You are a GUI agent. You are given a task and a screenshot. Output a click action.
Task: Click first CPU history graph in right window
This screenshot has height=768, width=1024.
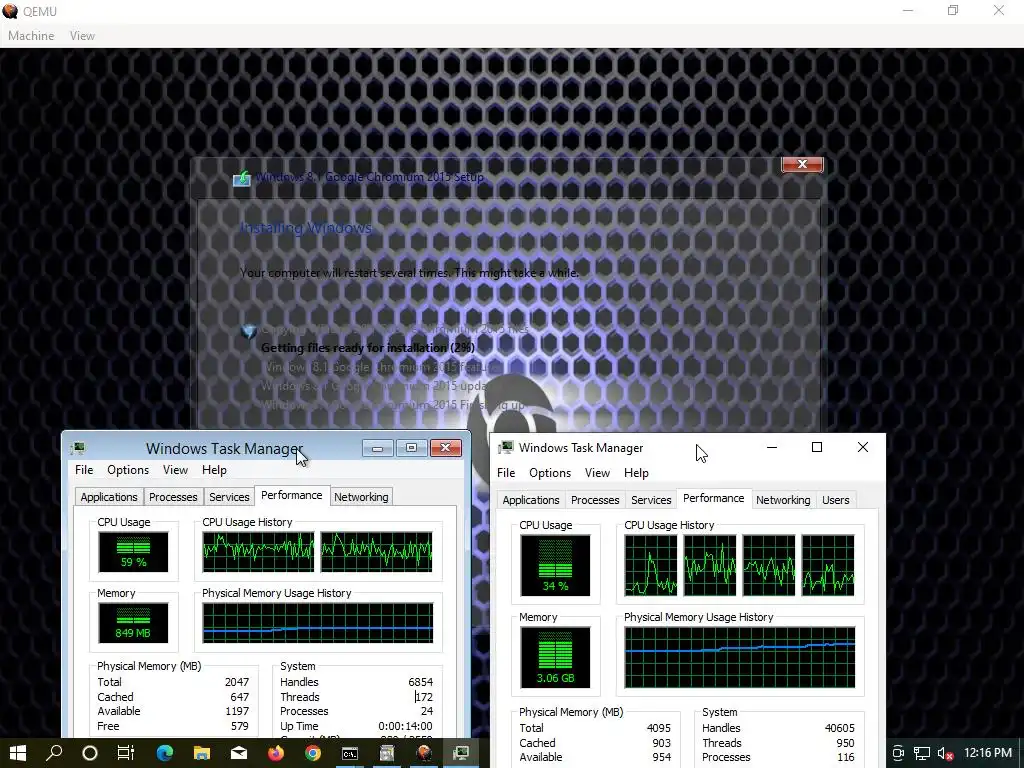651,565
